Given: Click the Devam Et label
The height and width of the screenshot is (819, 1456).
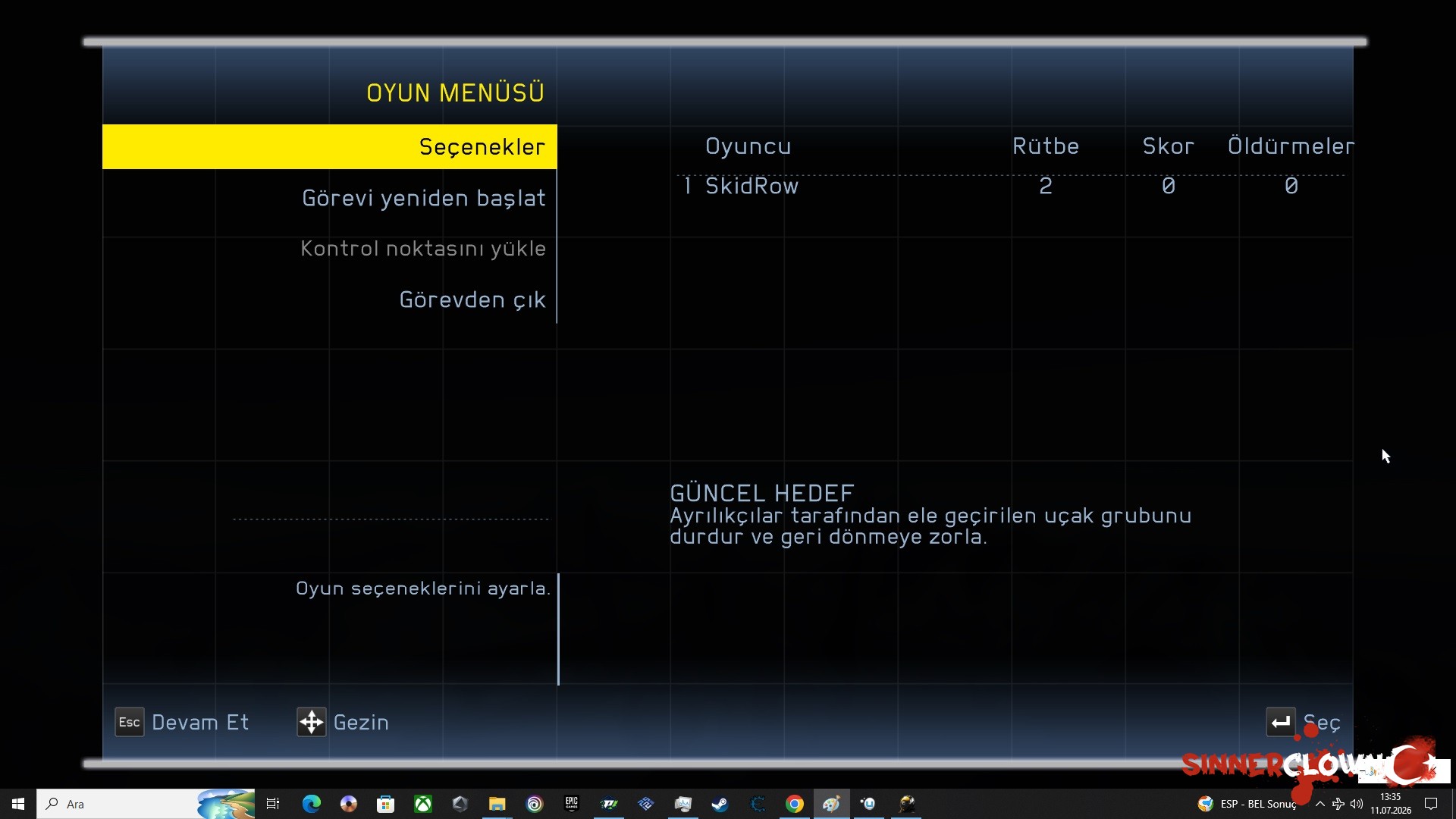Looking at the screenshot, I should pyautogui.click(x=200, y=722).
